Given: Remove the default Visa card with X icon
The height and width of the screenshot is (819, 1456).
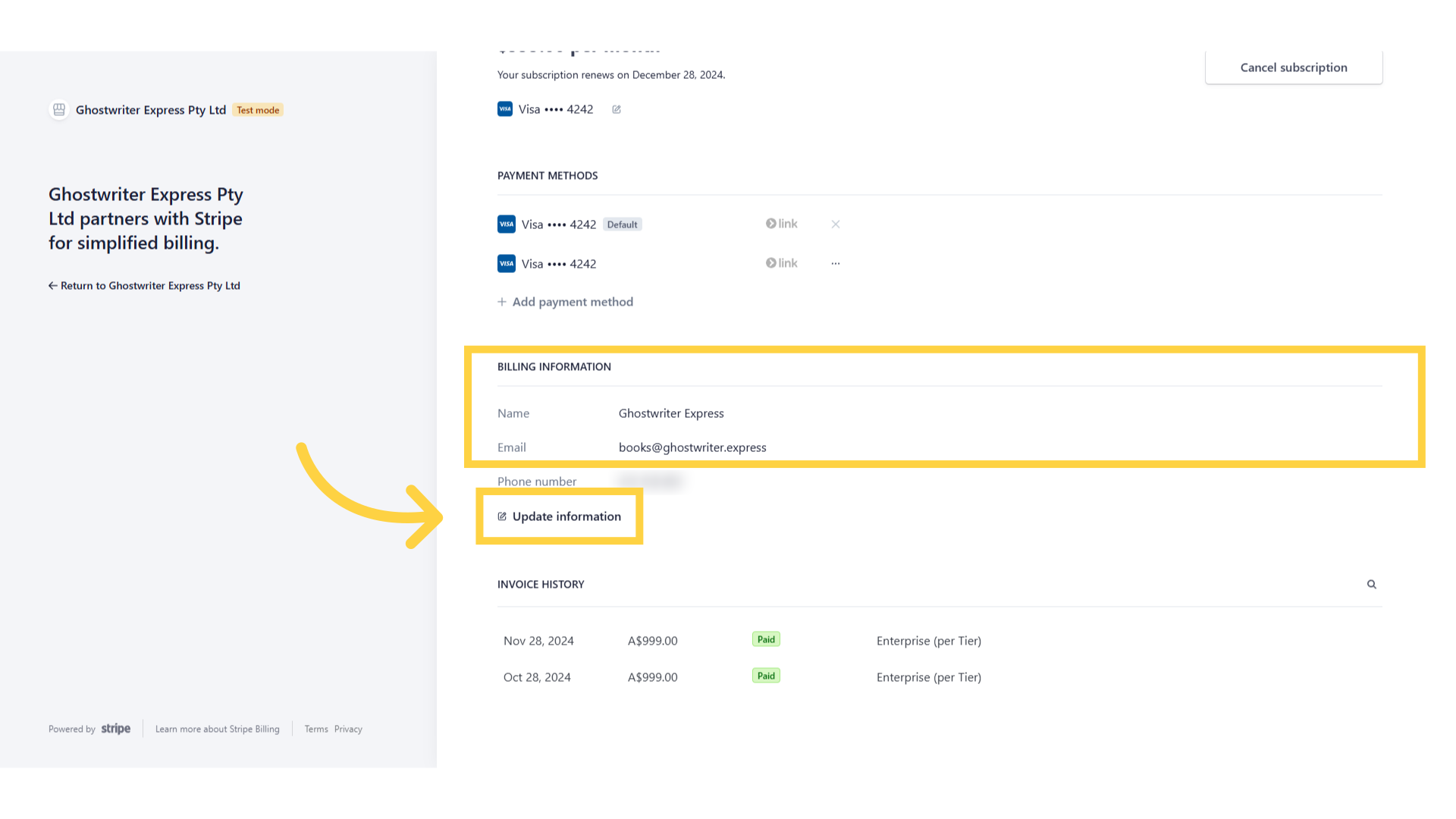Looking at the screenshot, I should [x=836, y=224].
